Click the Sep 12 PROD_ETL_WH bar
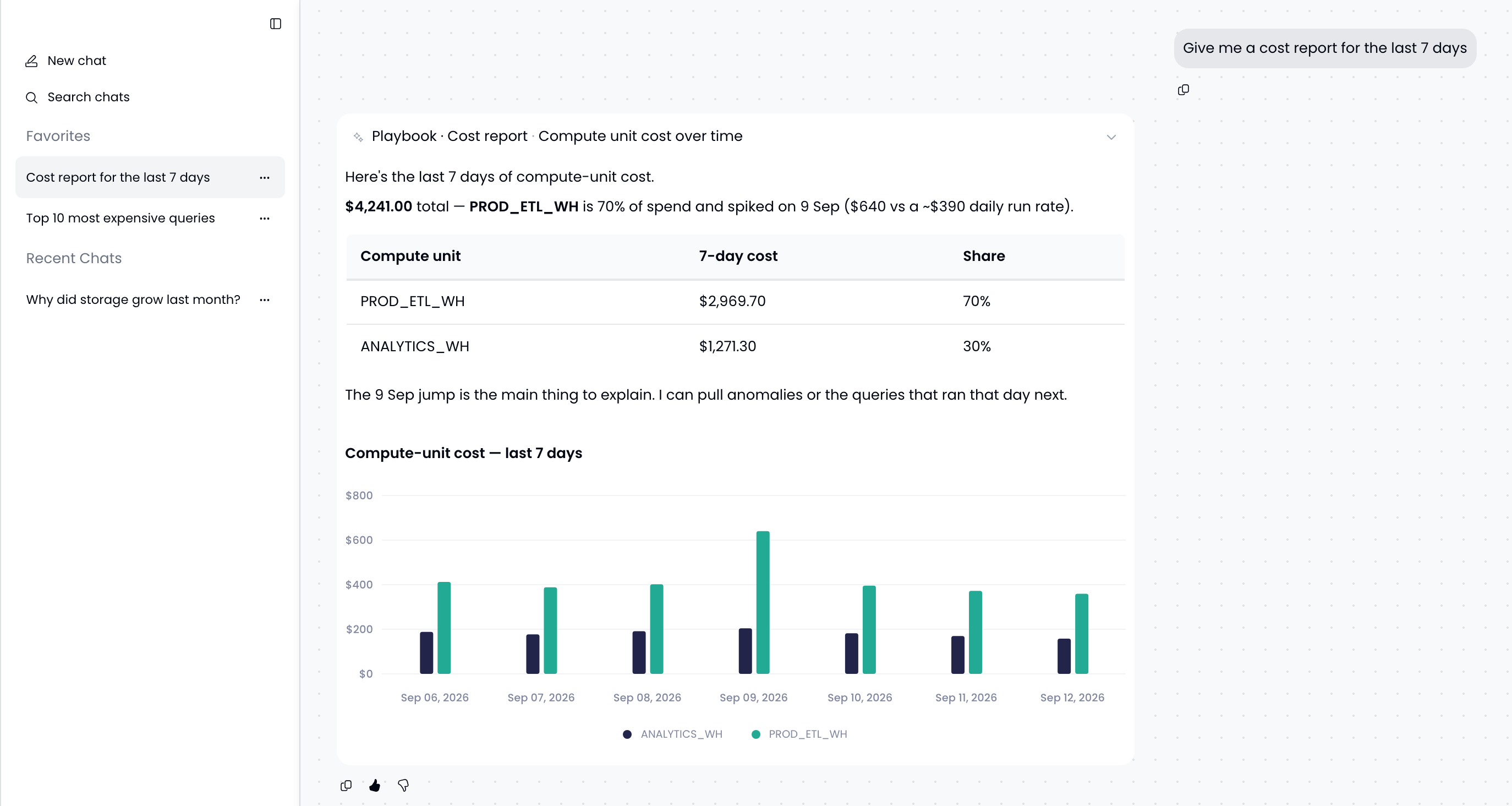The image size is (1512, 806). point(1082,634)
